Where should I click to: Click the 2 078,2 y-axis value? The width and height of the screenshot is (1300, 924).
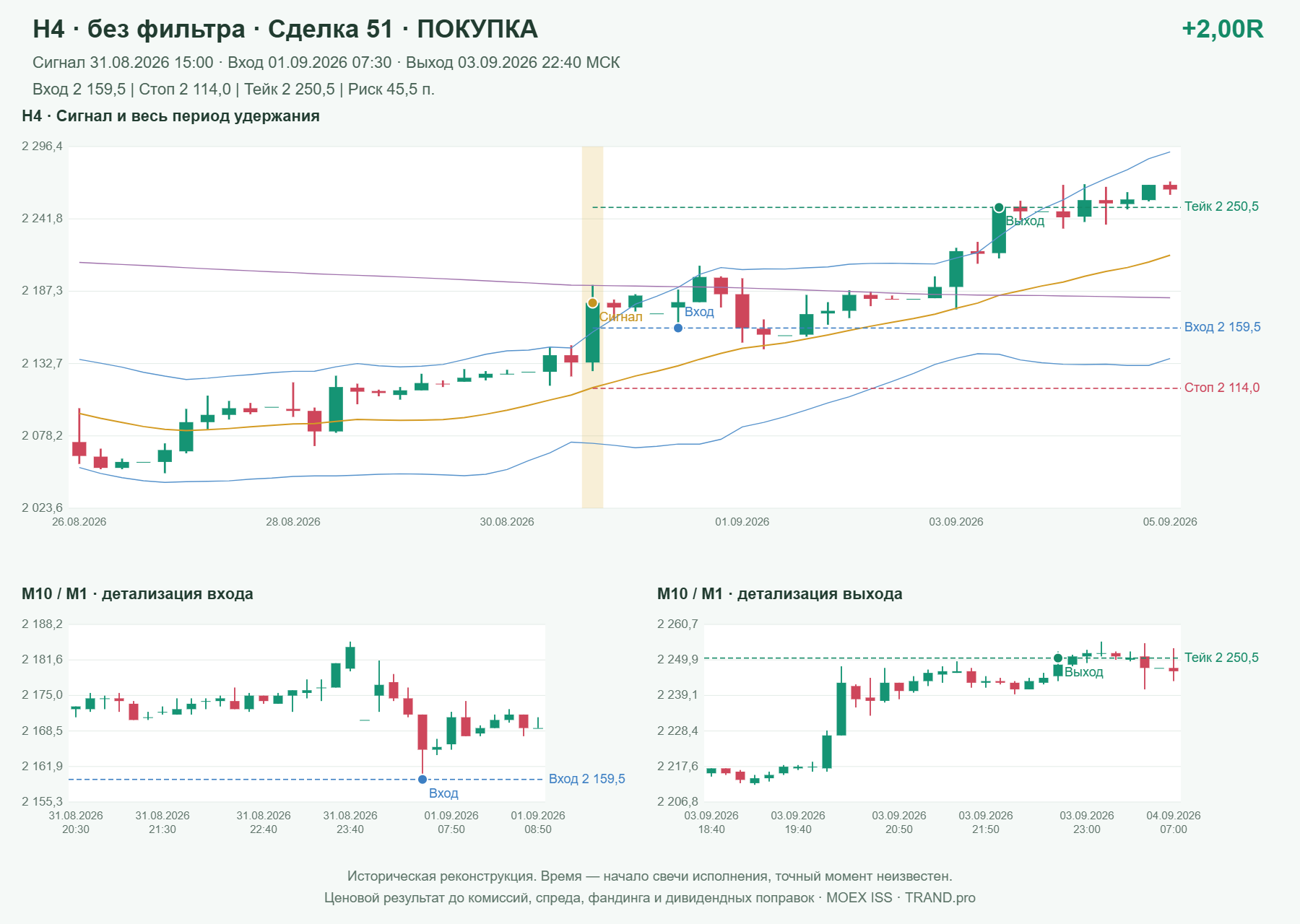[x=42, y=435]
